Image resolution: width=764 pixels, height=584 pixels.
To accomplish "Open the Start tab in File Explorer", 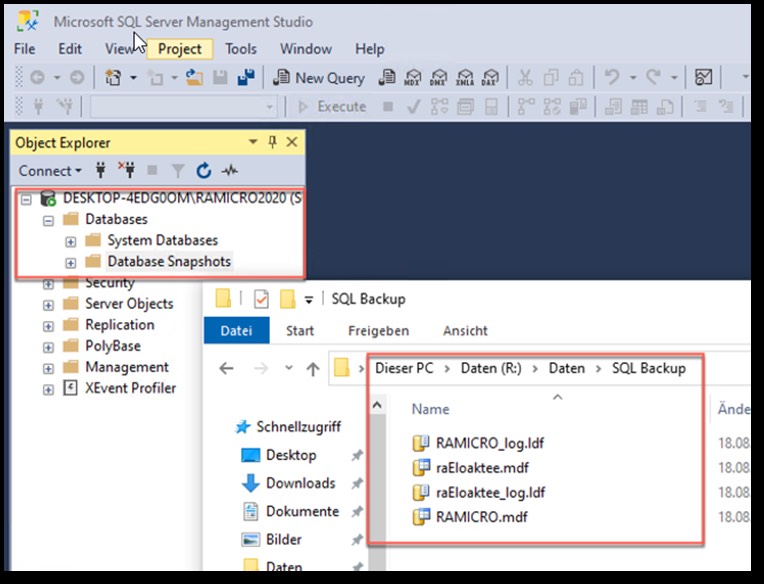I will [x=300, y=330].
